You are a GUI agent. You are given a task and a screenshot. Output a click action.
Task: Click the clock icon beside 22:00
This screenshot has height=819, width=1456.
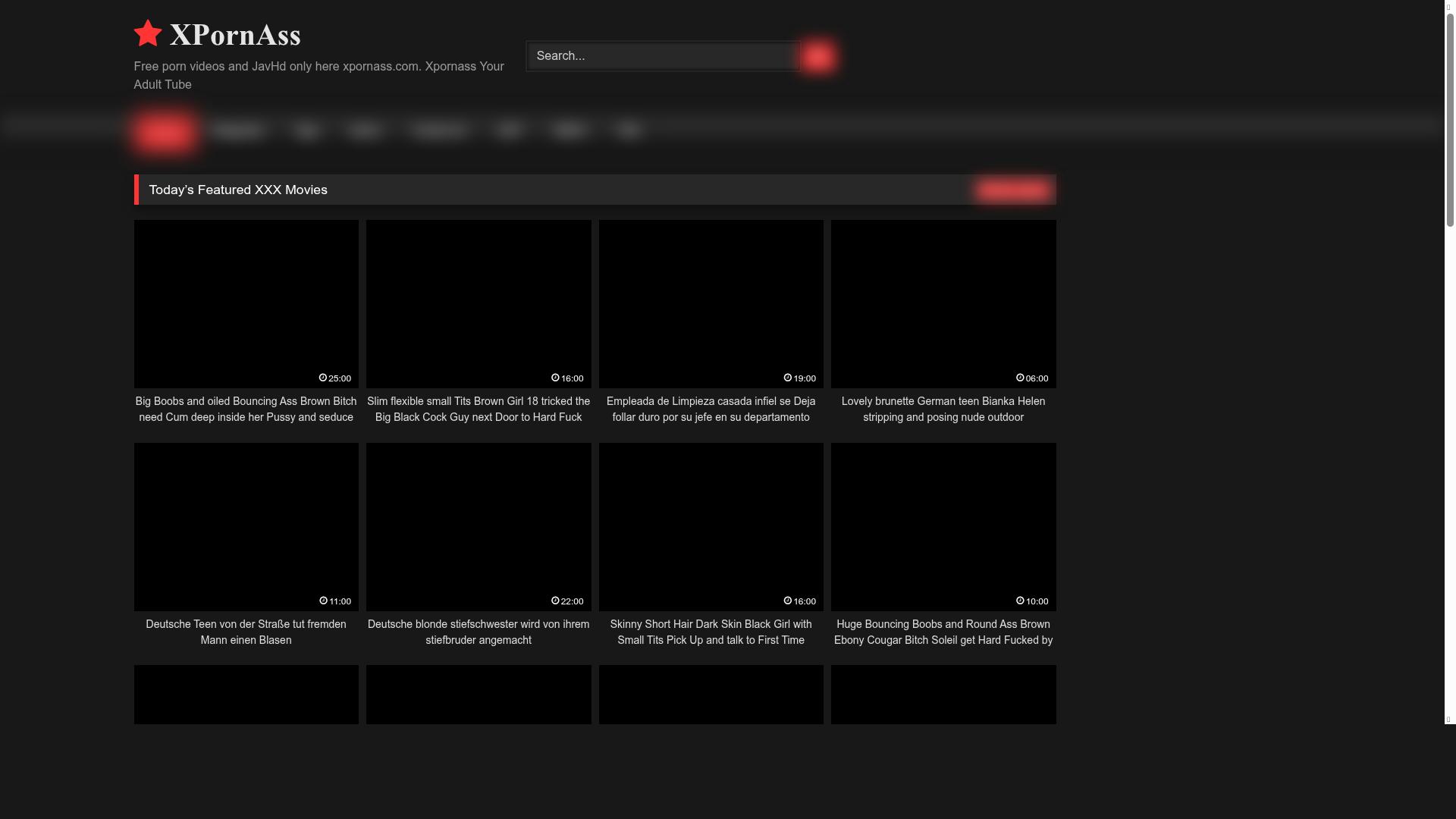coord(555,601)
